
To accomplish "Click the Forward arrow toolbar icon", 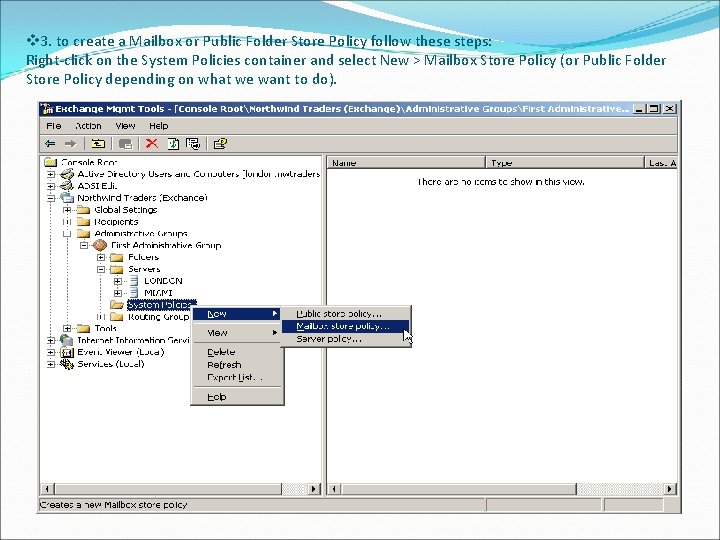I will 70,144.
